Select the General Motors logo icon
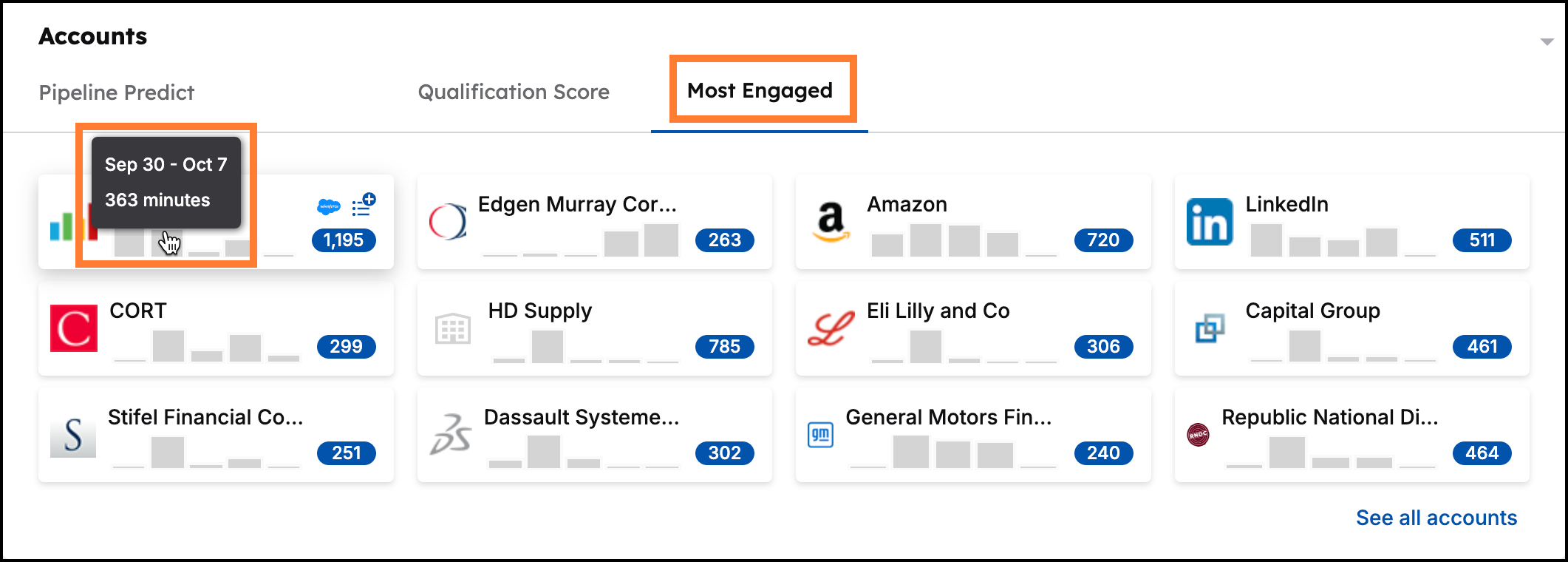1568x562 pixels. tap(822, 435)
